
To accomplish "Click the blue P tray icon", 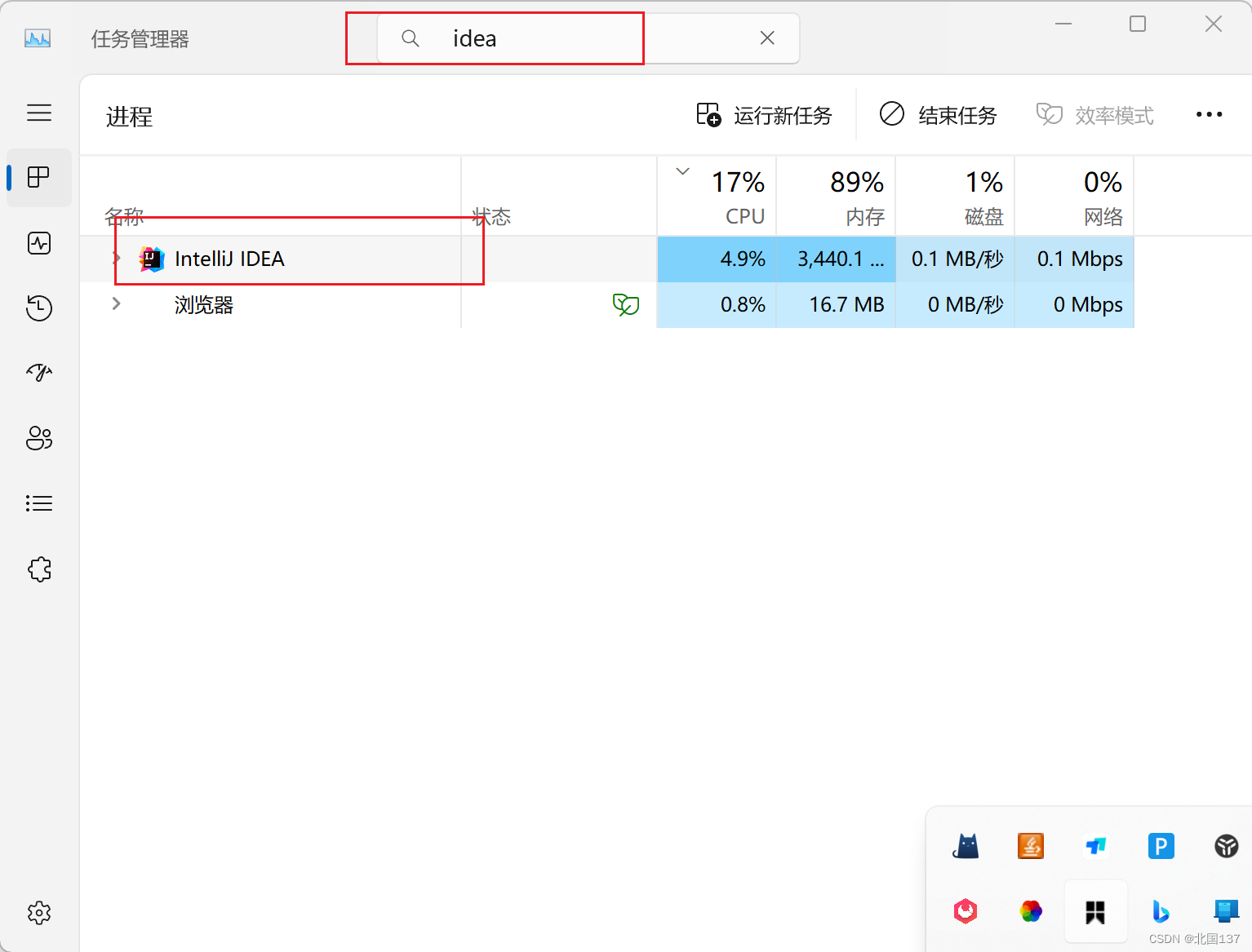I will pos(1161,846).
